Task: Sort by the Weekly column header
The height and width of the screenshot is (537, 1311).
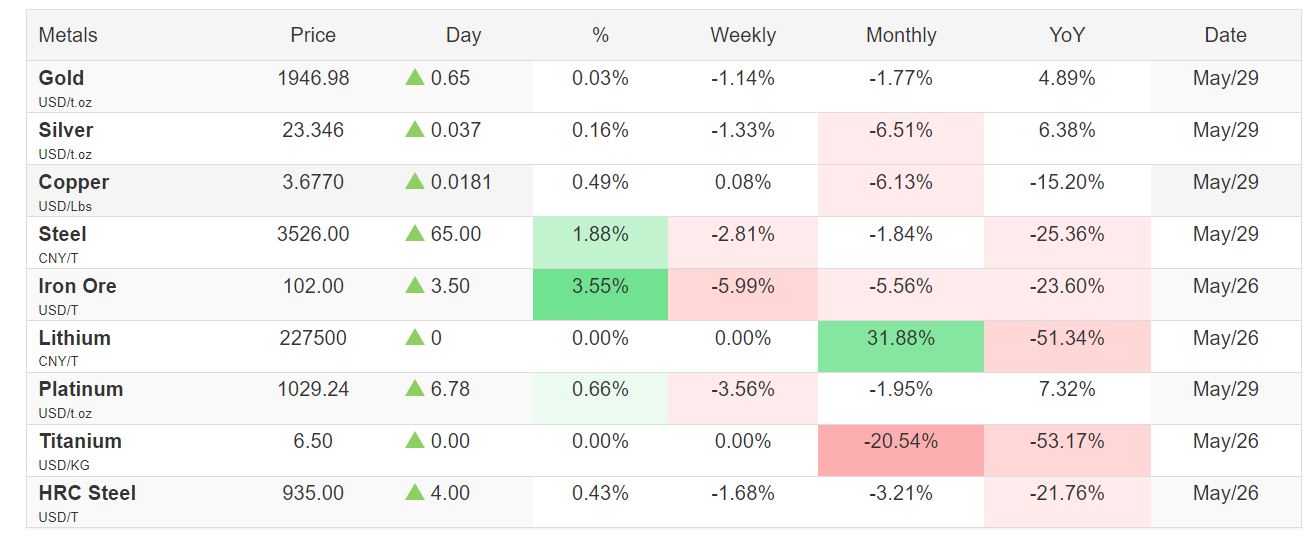Action: [x=742, y=35]
